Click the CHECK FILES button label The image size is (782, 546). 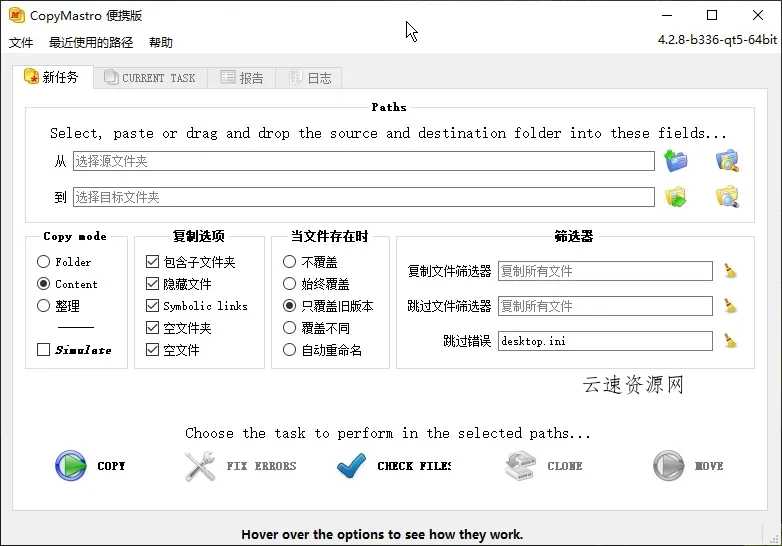(x=414, y=466)
